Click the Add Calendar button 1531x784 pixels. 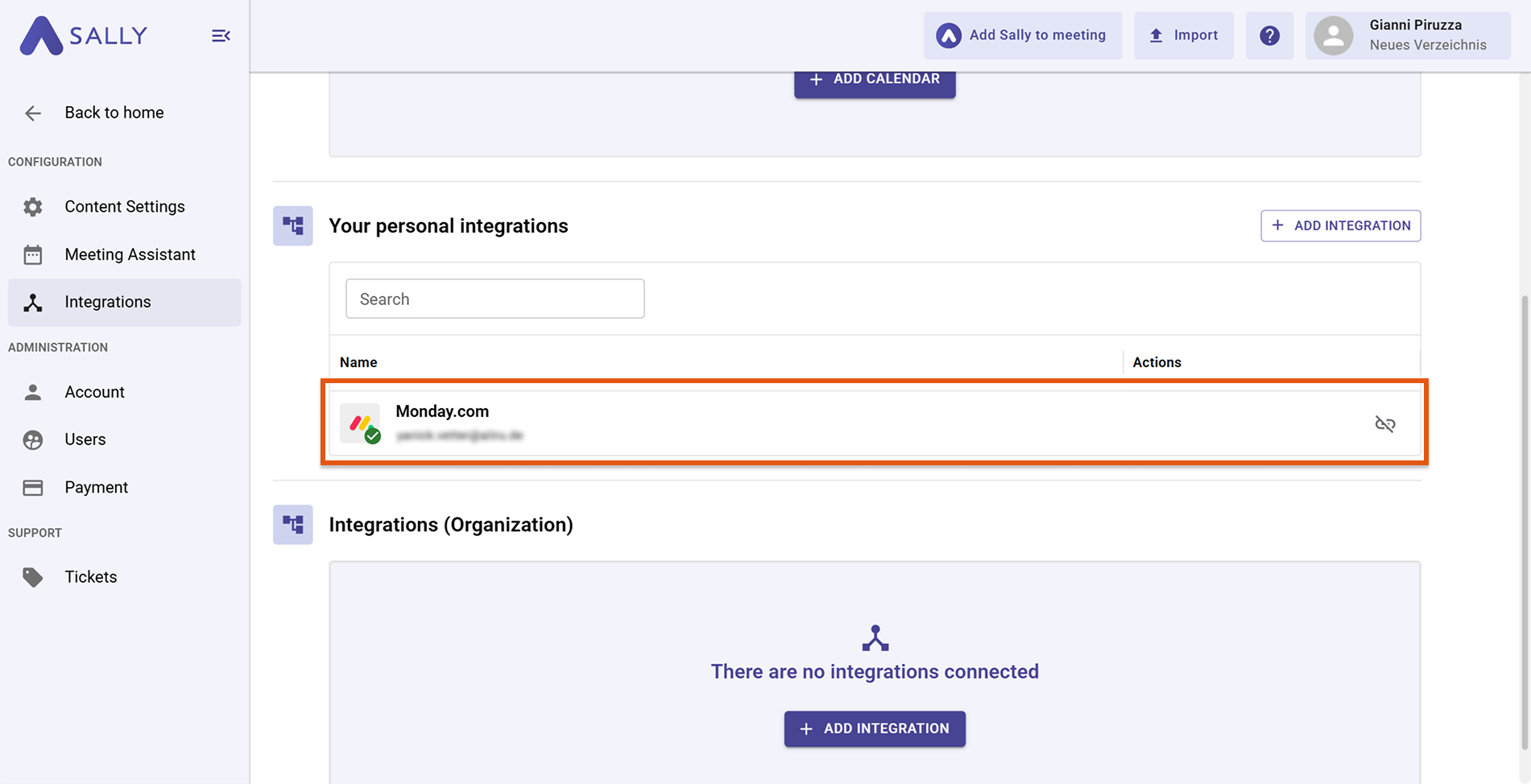(875, 80)
